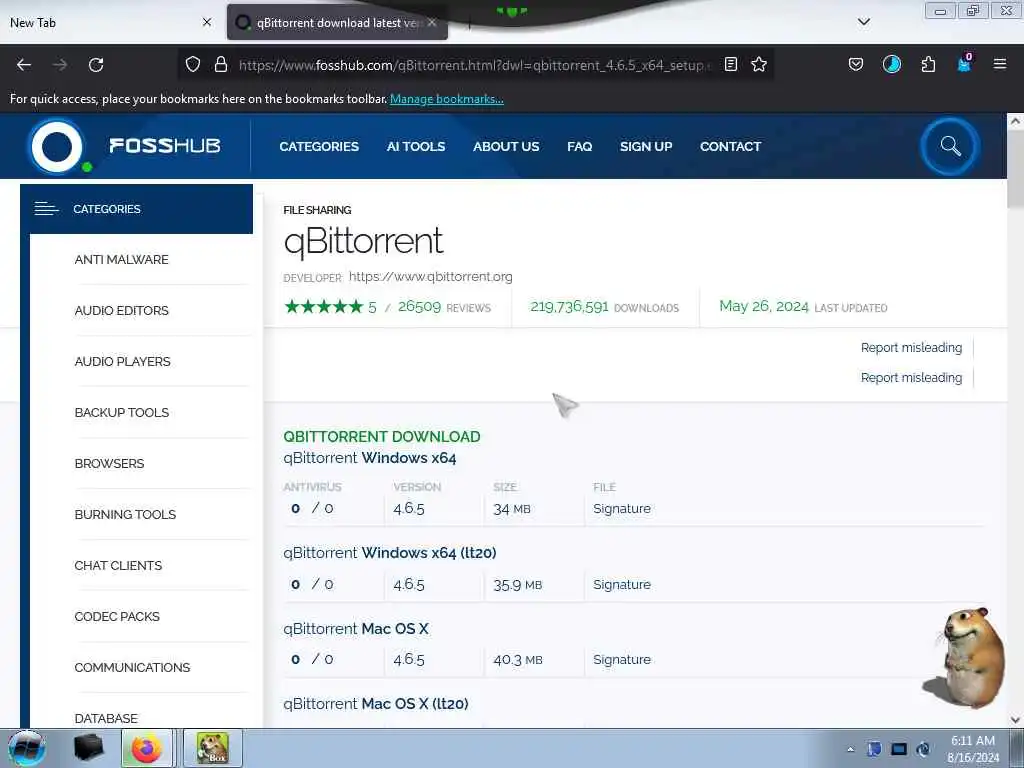This screenshot has height=768, width=1024.
Task: Bookmark this page with the star icon
Action: (758, 64)
